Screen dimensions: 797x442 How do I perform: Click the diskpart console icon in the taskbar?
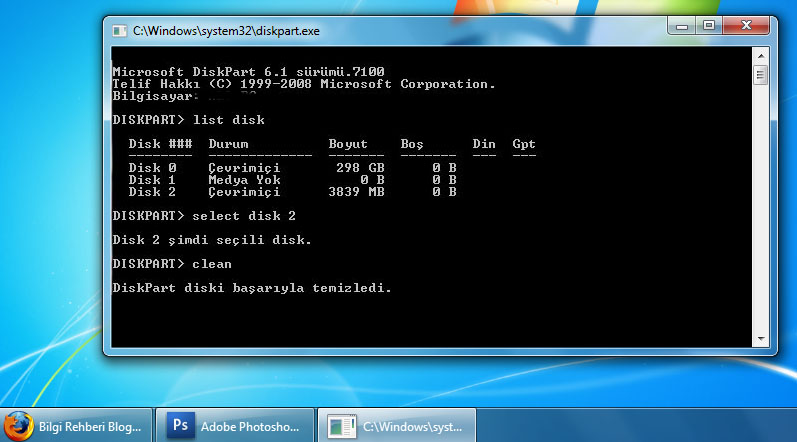[341, 426]
